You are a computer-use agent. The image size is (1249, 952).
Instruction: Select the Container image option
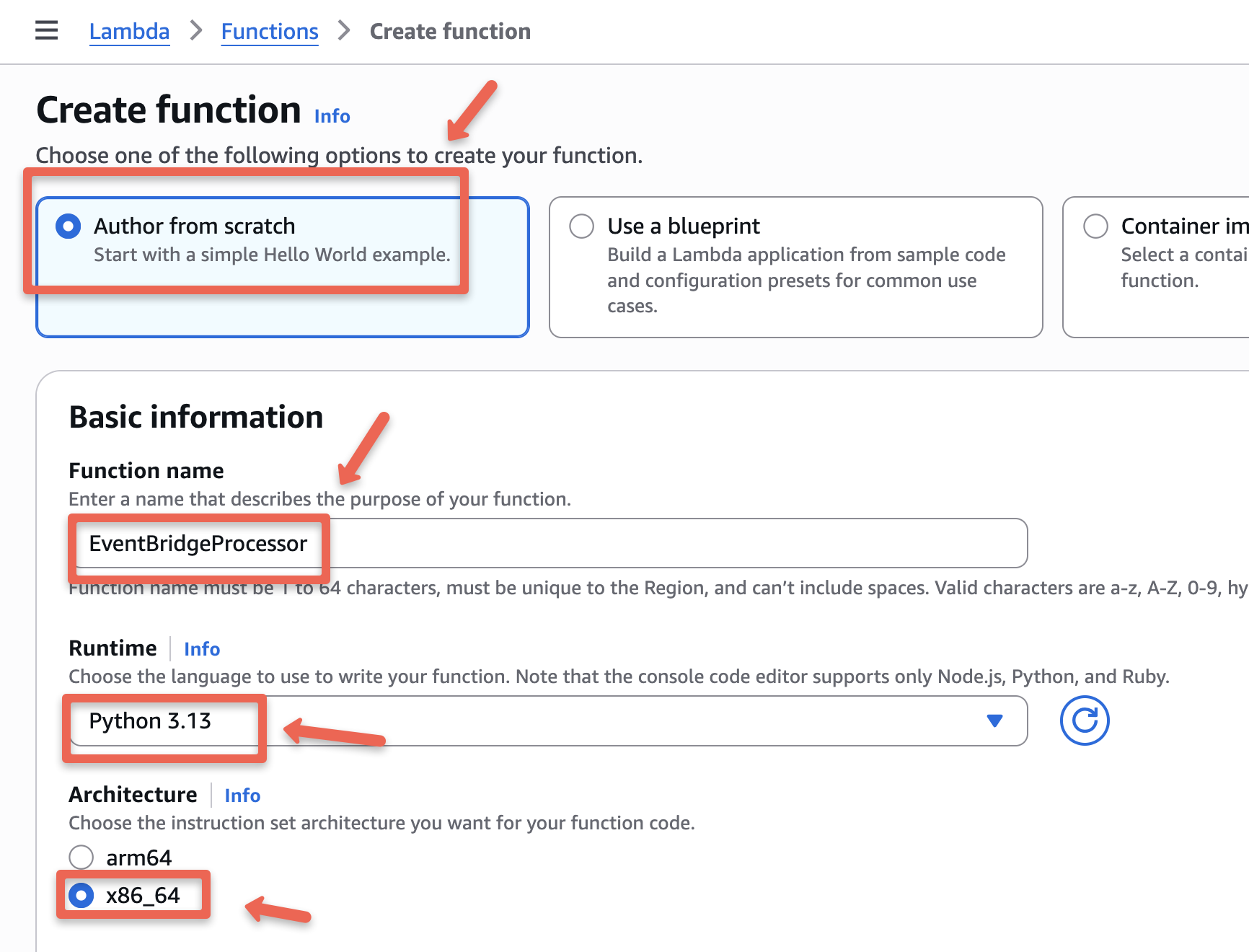pyautogui.click(x=1095, y=226)
